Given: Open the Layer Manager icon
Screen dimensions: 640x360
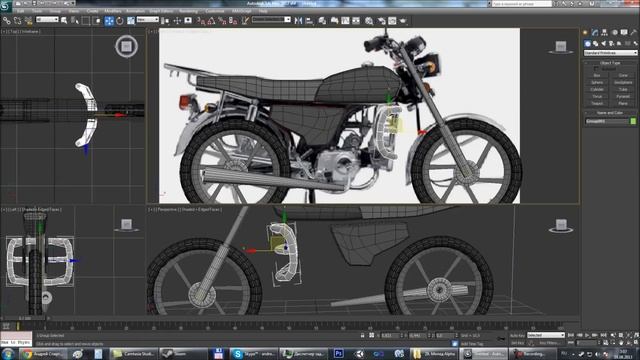Looking at the screenshot, I should click(x=322, y=20).
